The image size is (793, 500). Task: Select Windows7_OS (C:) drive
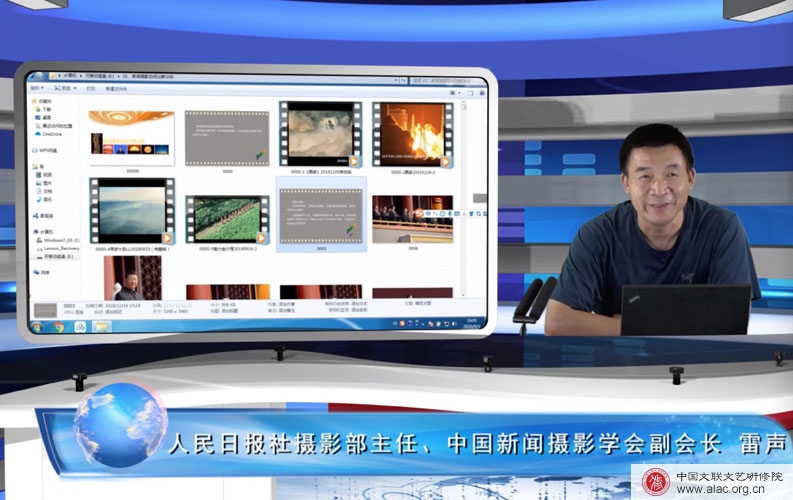58,240
